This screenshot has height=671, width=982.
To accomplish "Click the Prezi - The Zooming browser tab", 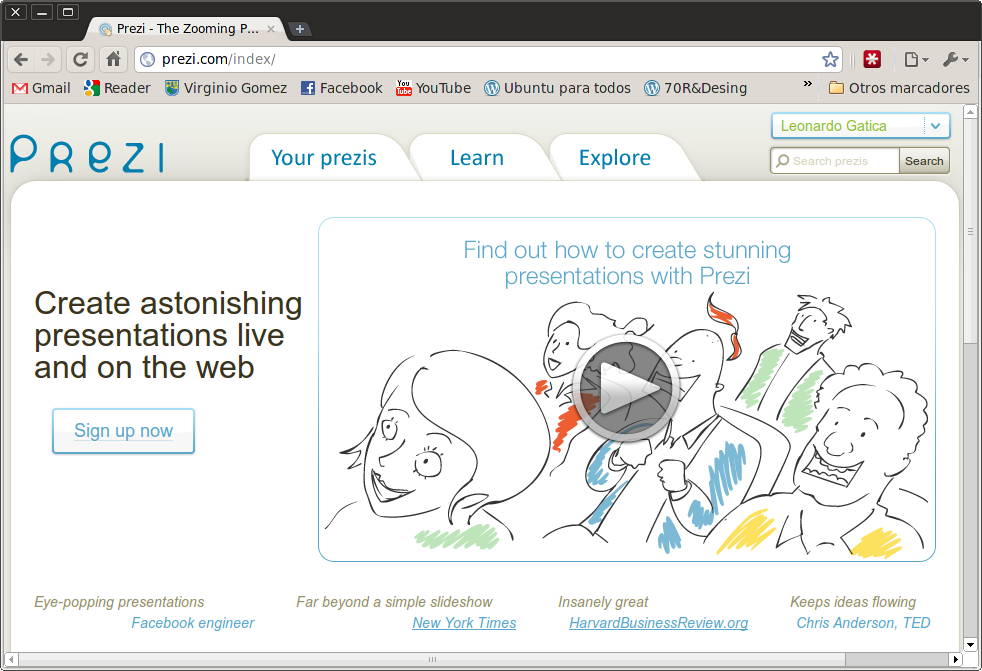I will 188,29.
